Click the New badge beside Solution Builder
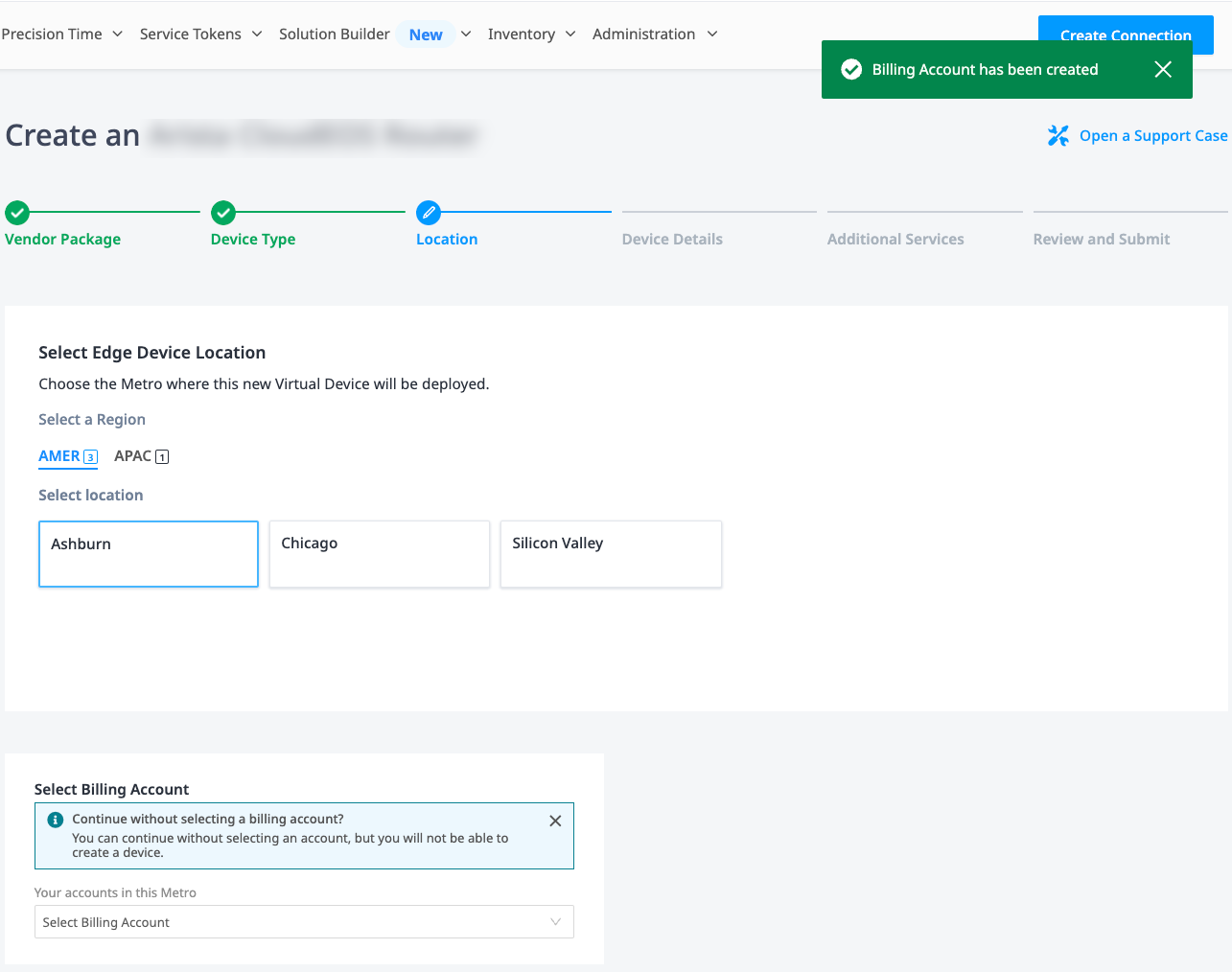 (x=426, y=35)
